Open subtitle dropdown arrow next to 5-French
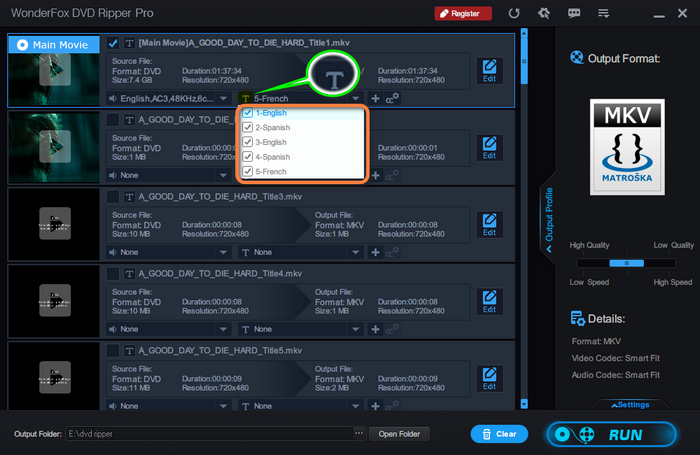Viewport: 700px width, 455px height. (355, 98)
